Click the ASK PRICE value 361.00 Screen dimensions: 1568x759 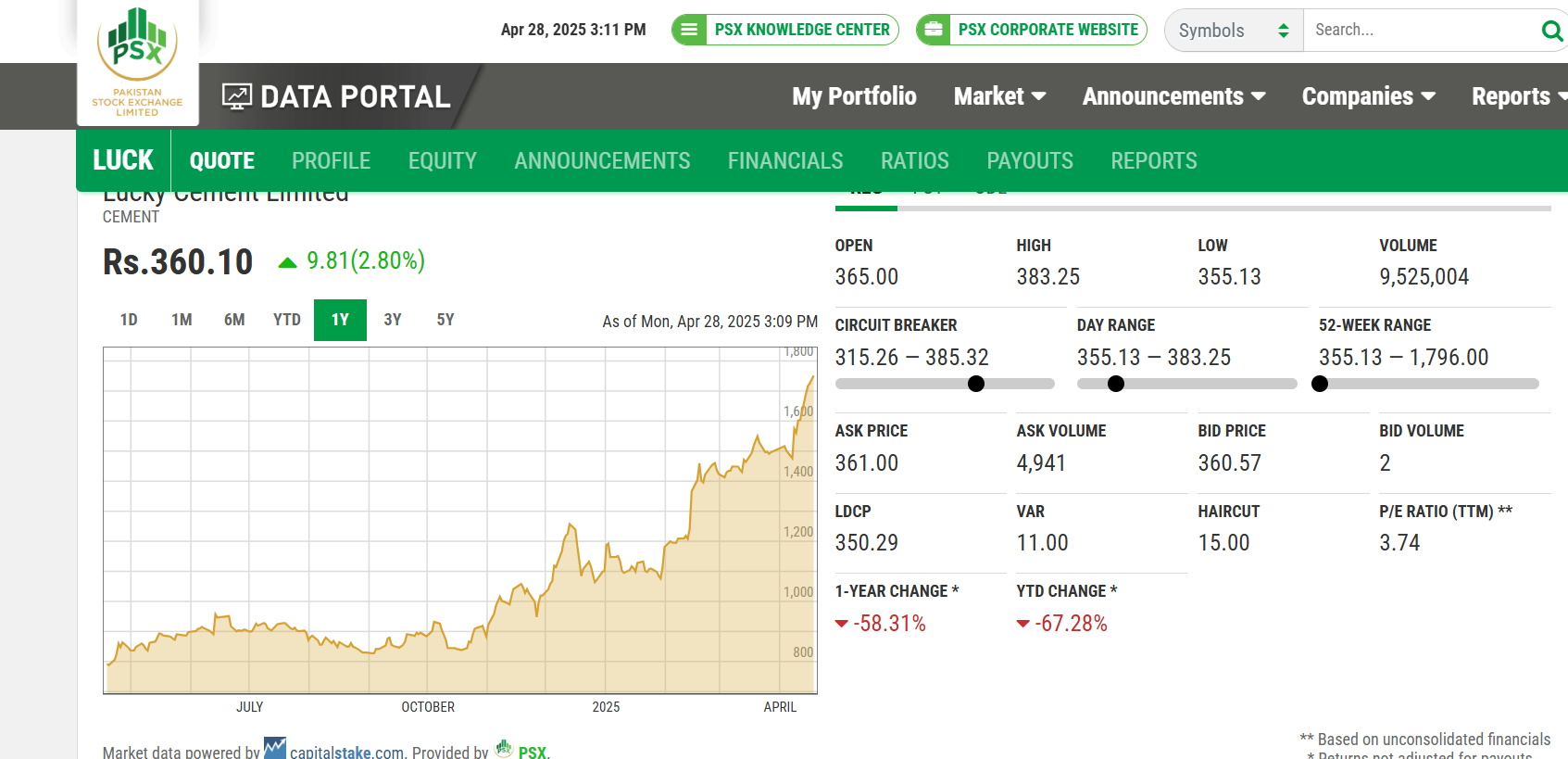pyautogui.click(x=867, y=463)
